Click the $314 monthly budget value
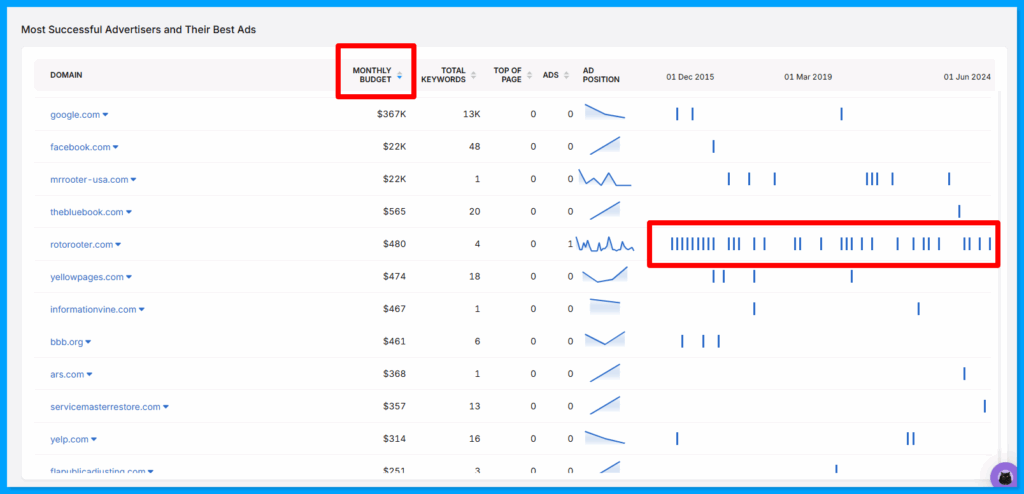 pos(394,439)
